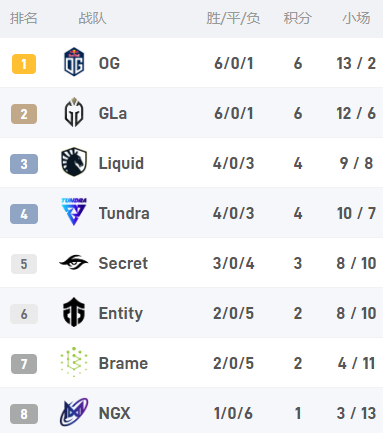Open the Secret team name link
Viewport: 383px width, 433px height.
tap(123, 263)
